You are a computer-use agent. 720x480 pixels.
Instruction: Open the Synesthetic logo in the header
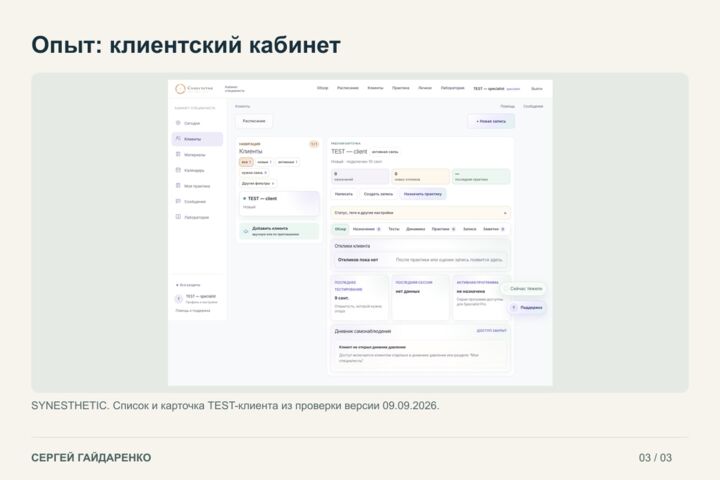click(194, 88)
